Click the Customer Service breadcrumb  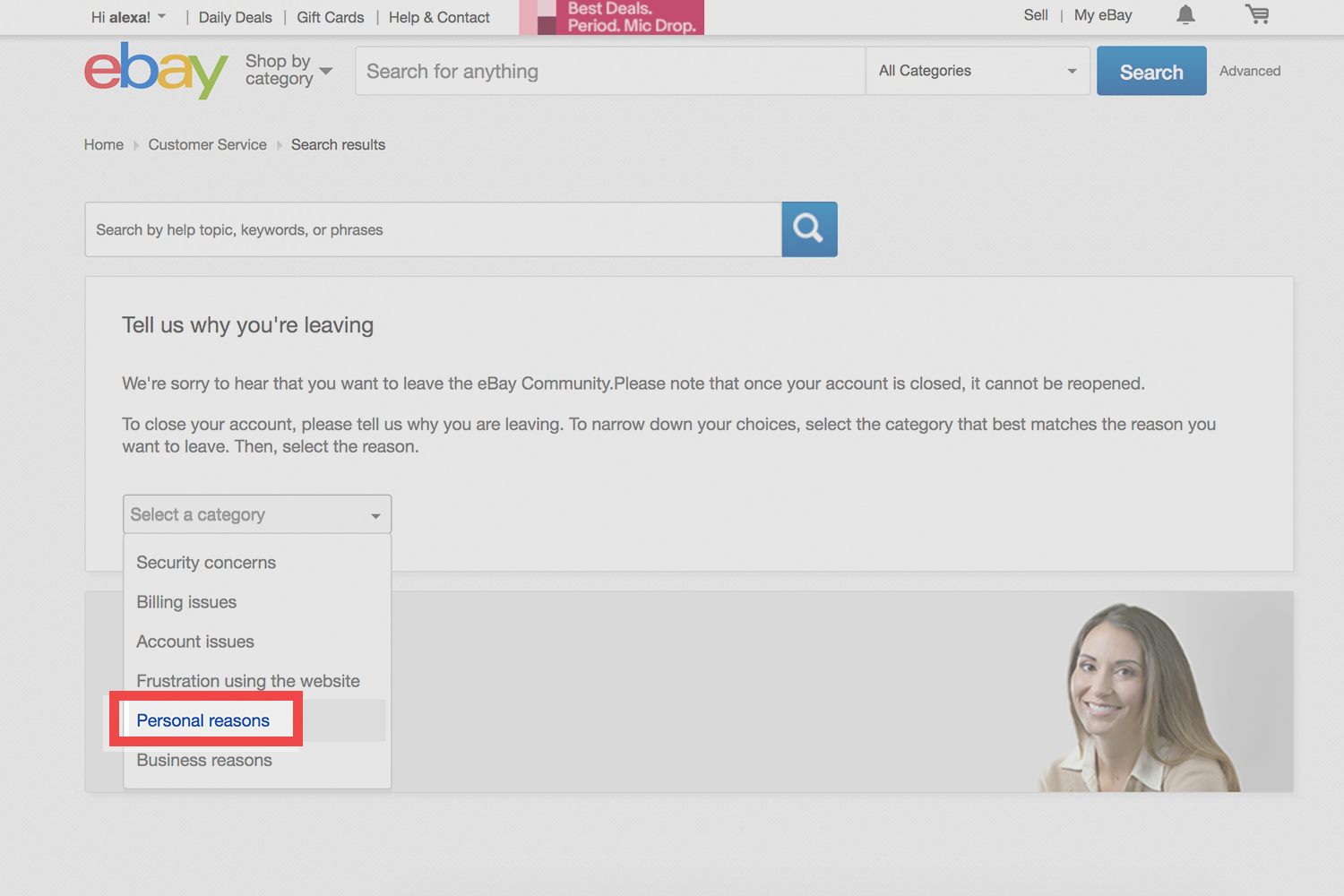click(207, 144)
